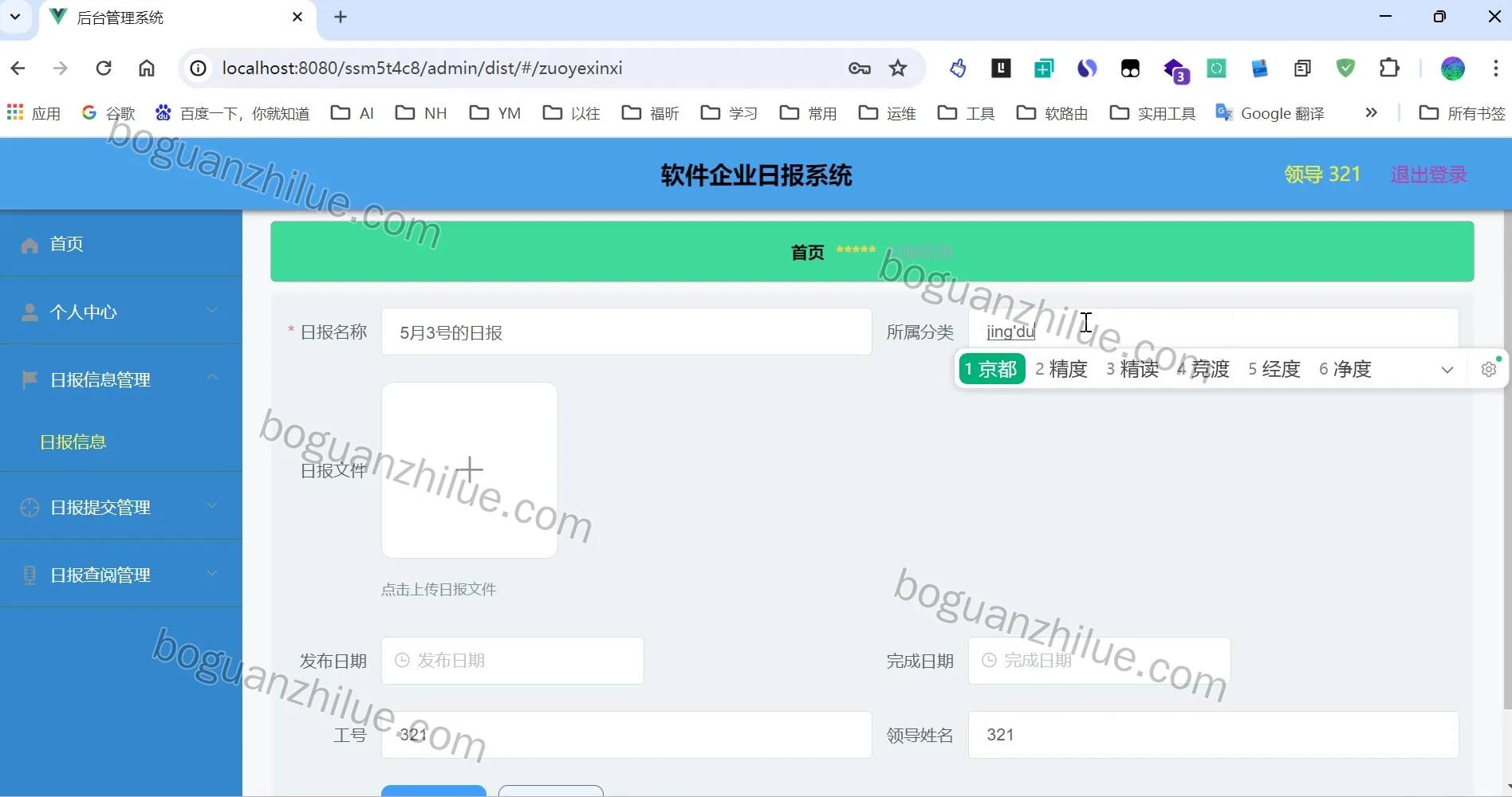Open the 所有书签 folder
This screenshot has width=1512, height=797.
pyautogui.click(x=1463, y=113)
